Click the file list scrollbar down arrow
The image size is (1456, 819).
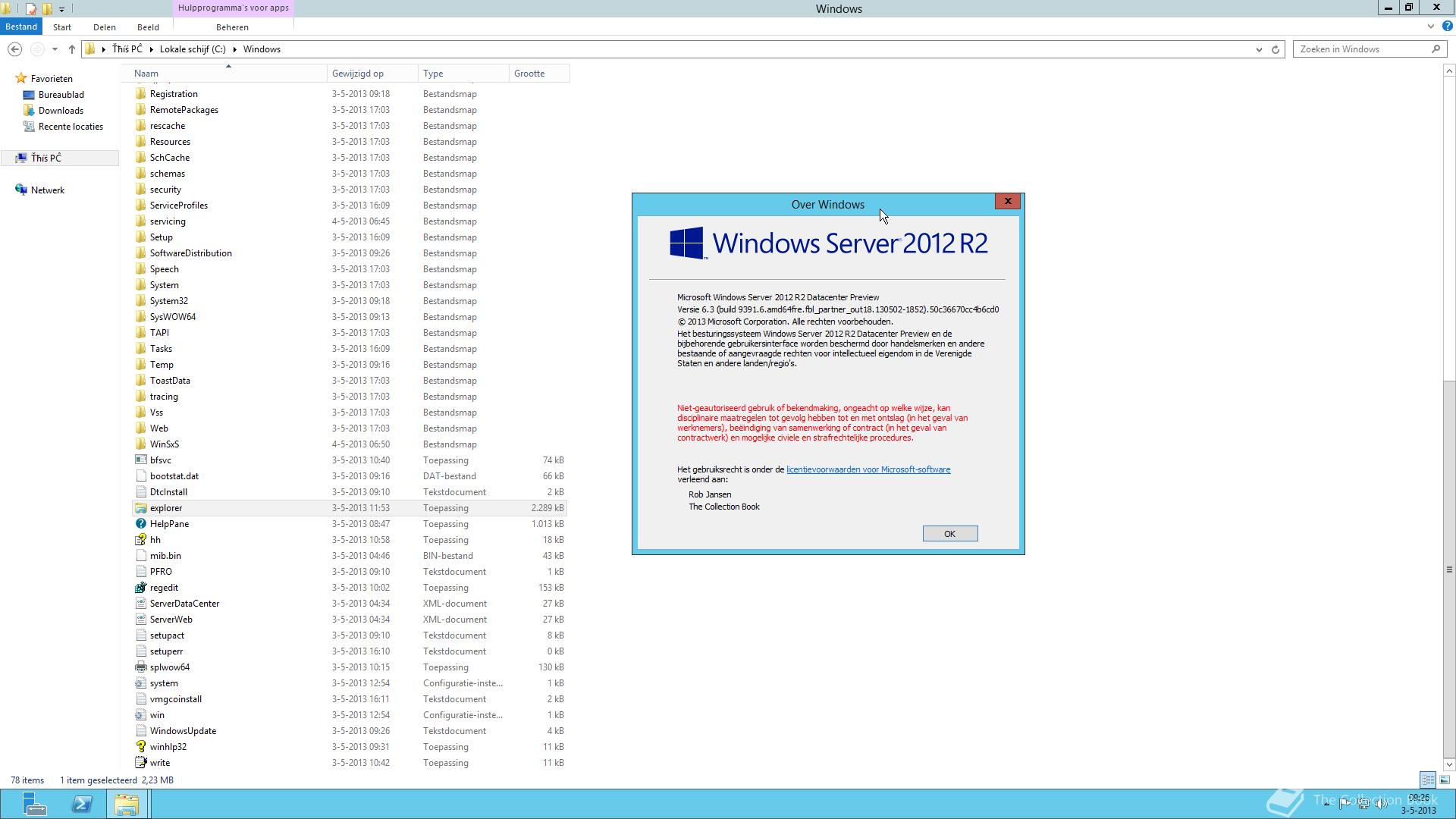point(1449,764)
